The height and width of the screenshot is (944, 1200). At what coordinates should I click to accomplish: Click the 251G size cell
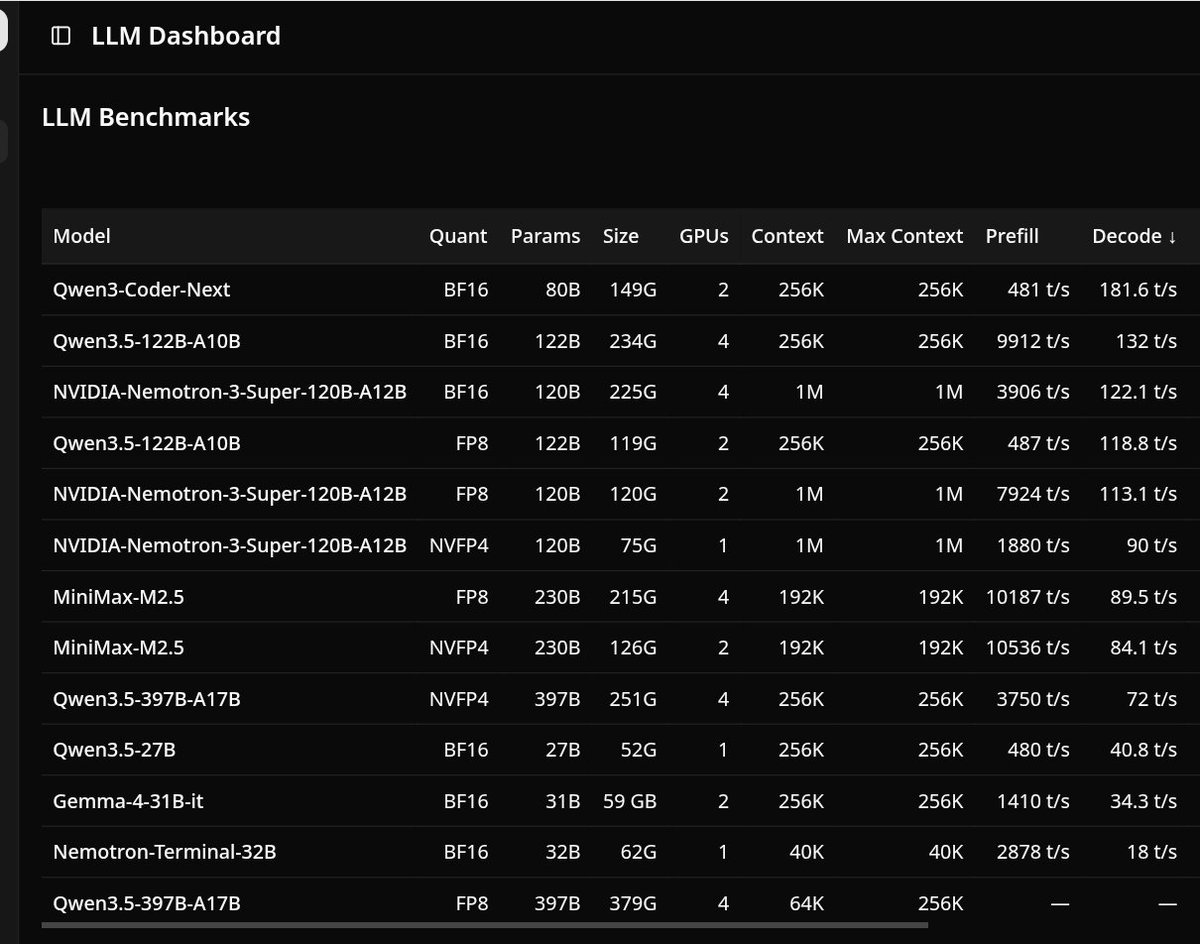pos(633,699)
